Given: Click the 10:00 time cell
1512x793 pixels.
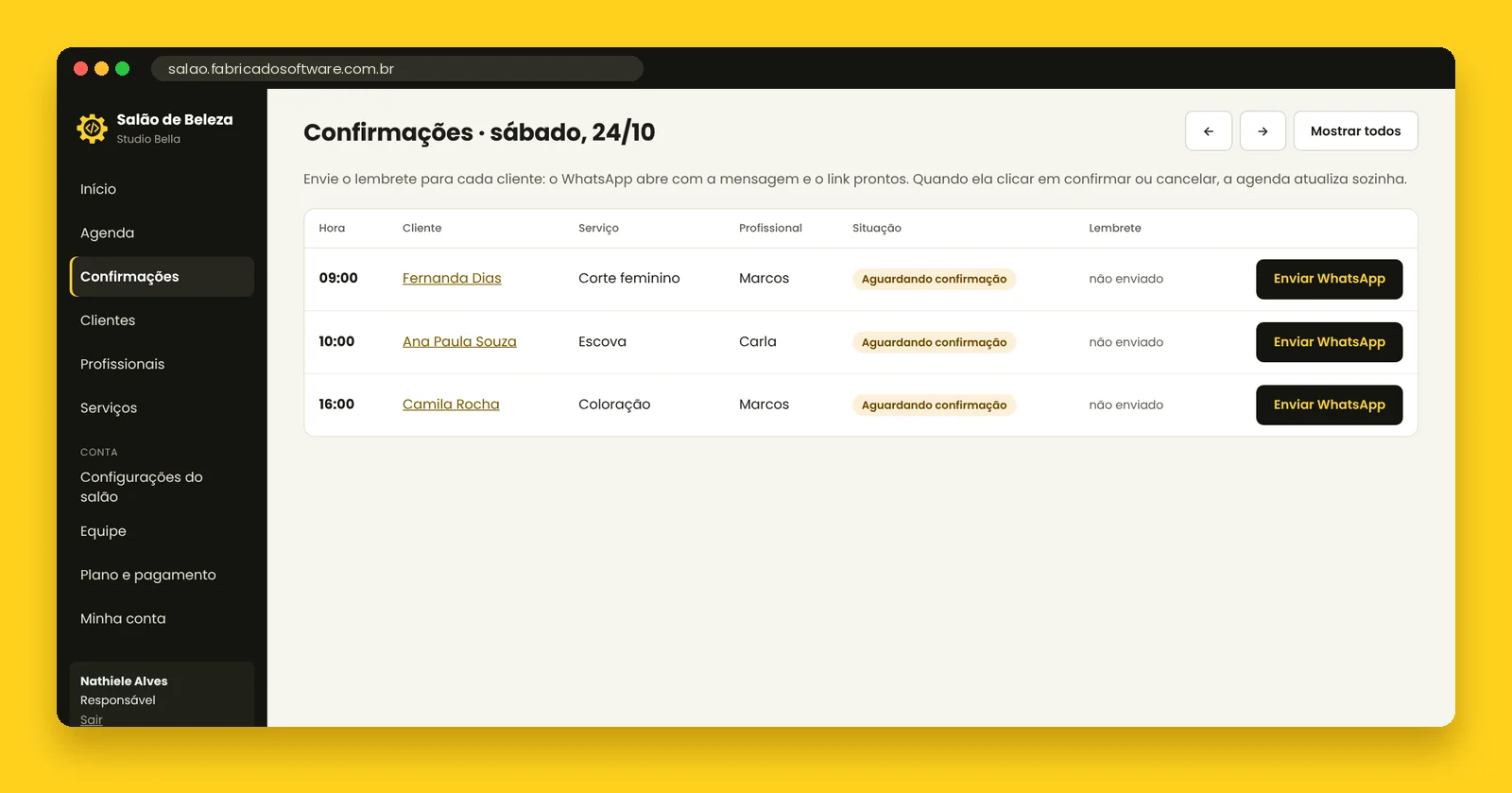Looking at the screenshot, I should (x=336, y=341).
